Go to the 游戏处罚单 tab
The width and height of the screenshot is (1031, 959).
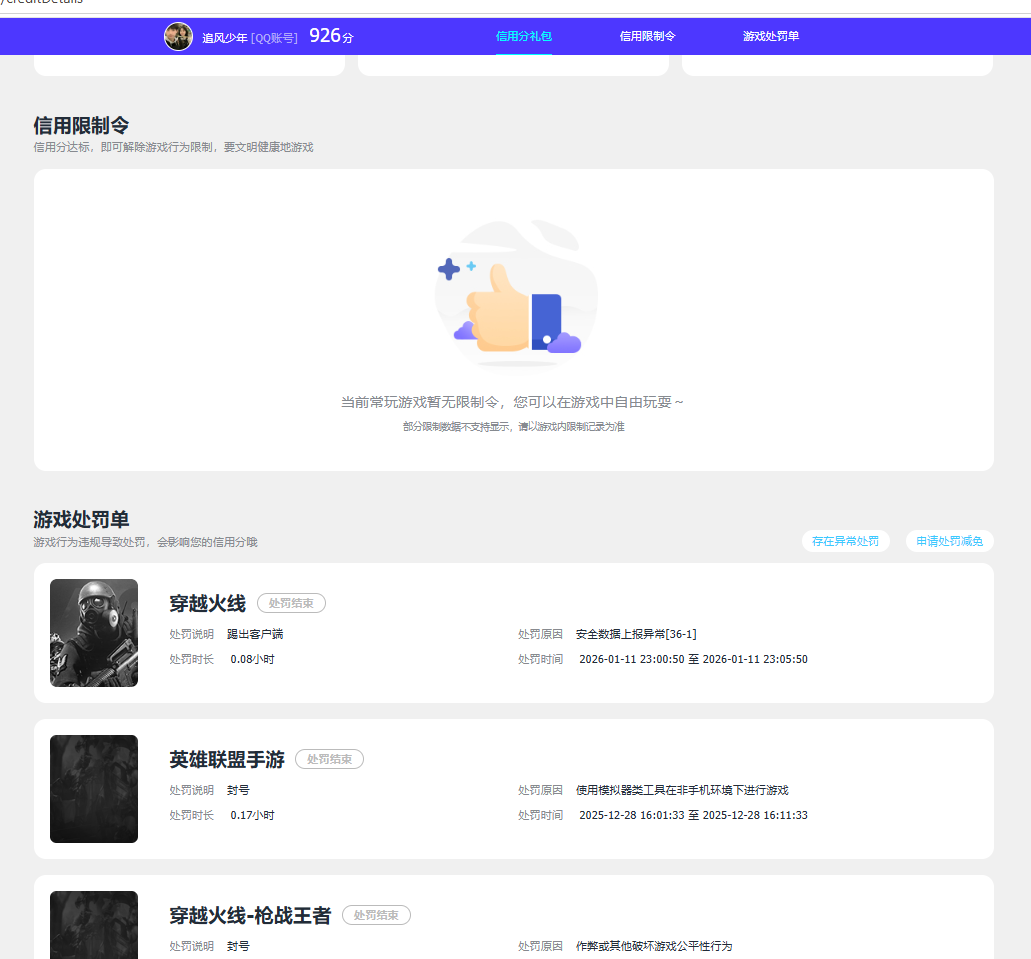(770, 36)
